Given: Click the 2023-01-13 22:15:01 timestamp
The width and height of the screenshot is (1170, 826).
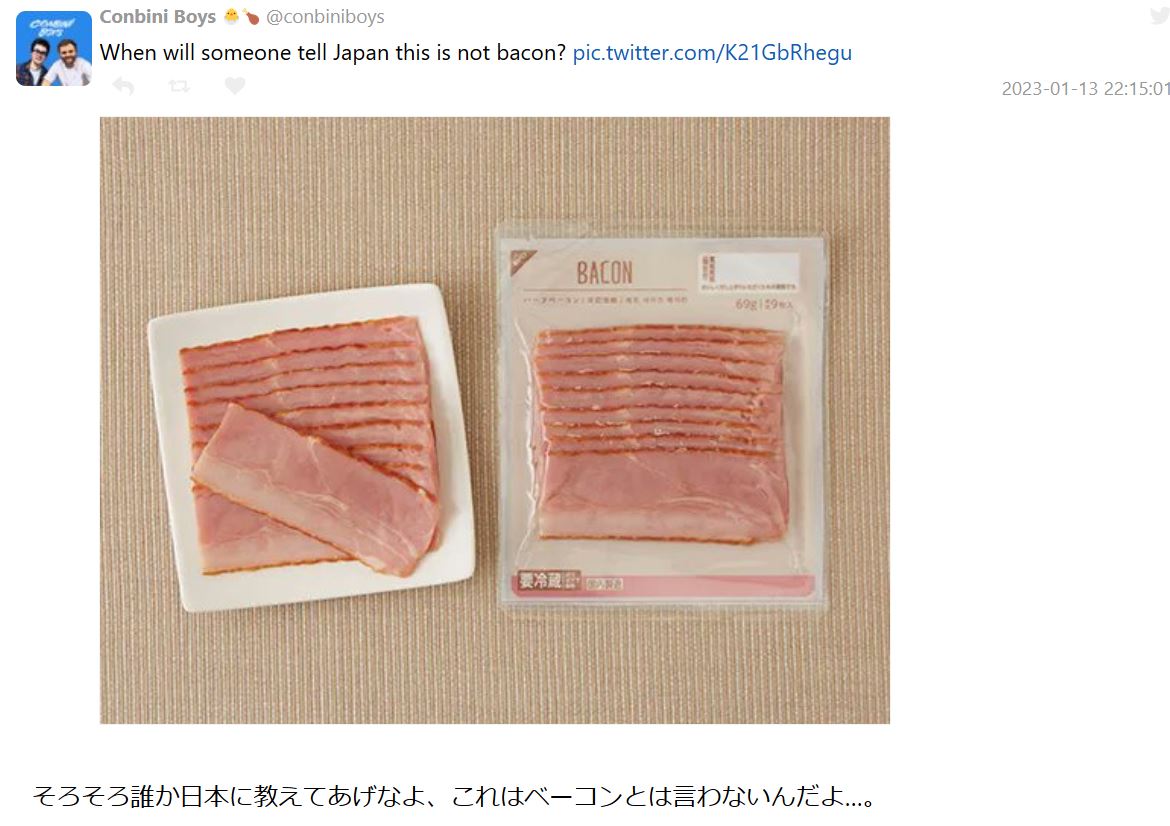Looking at the screenshot, I should click(1085, 89).
